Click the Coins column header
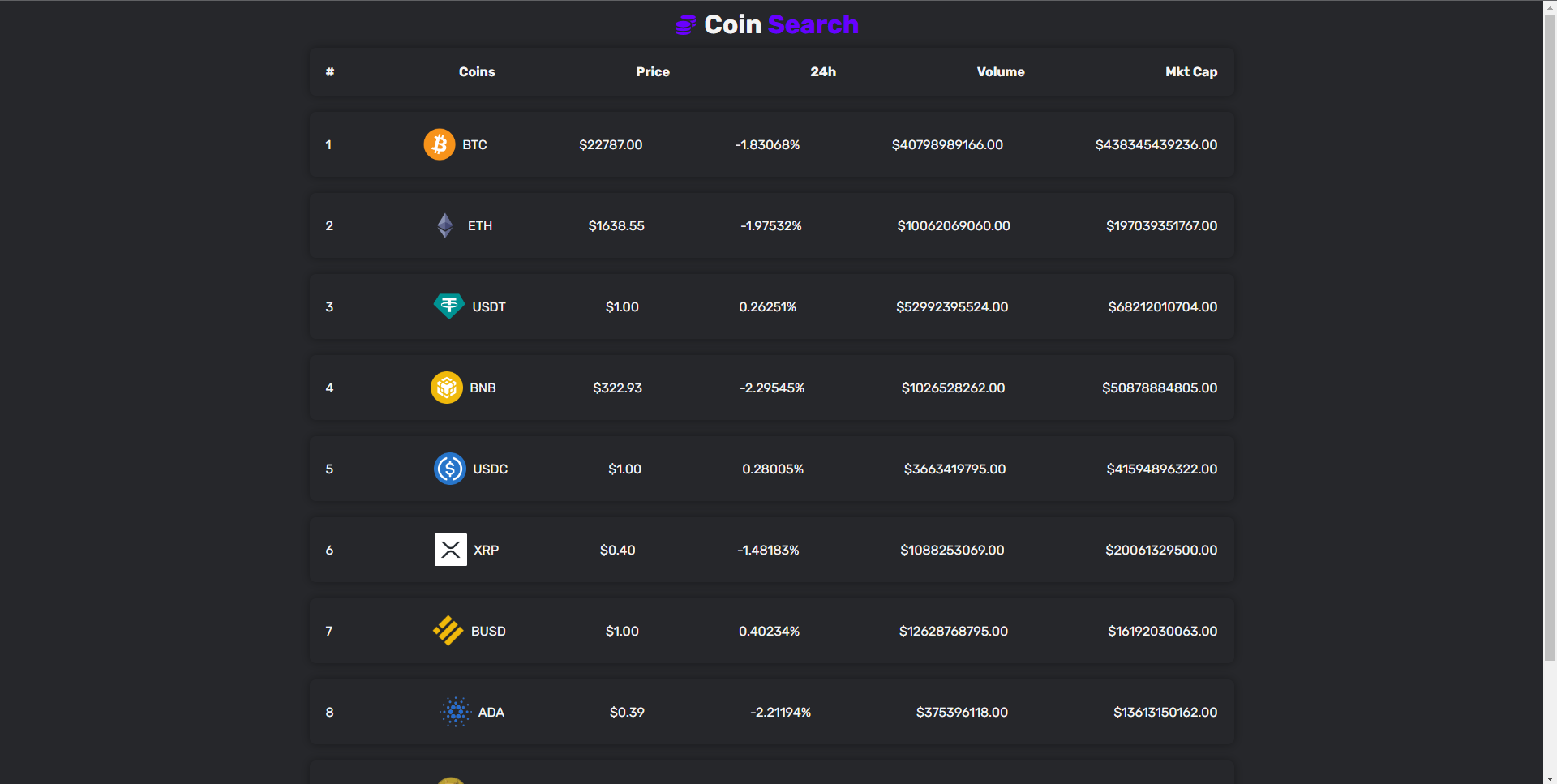 (476, 71)
